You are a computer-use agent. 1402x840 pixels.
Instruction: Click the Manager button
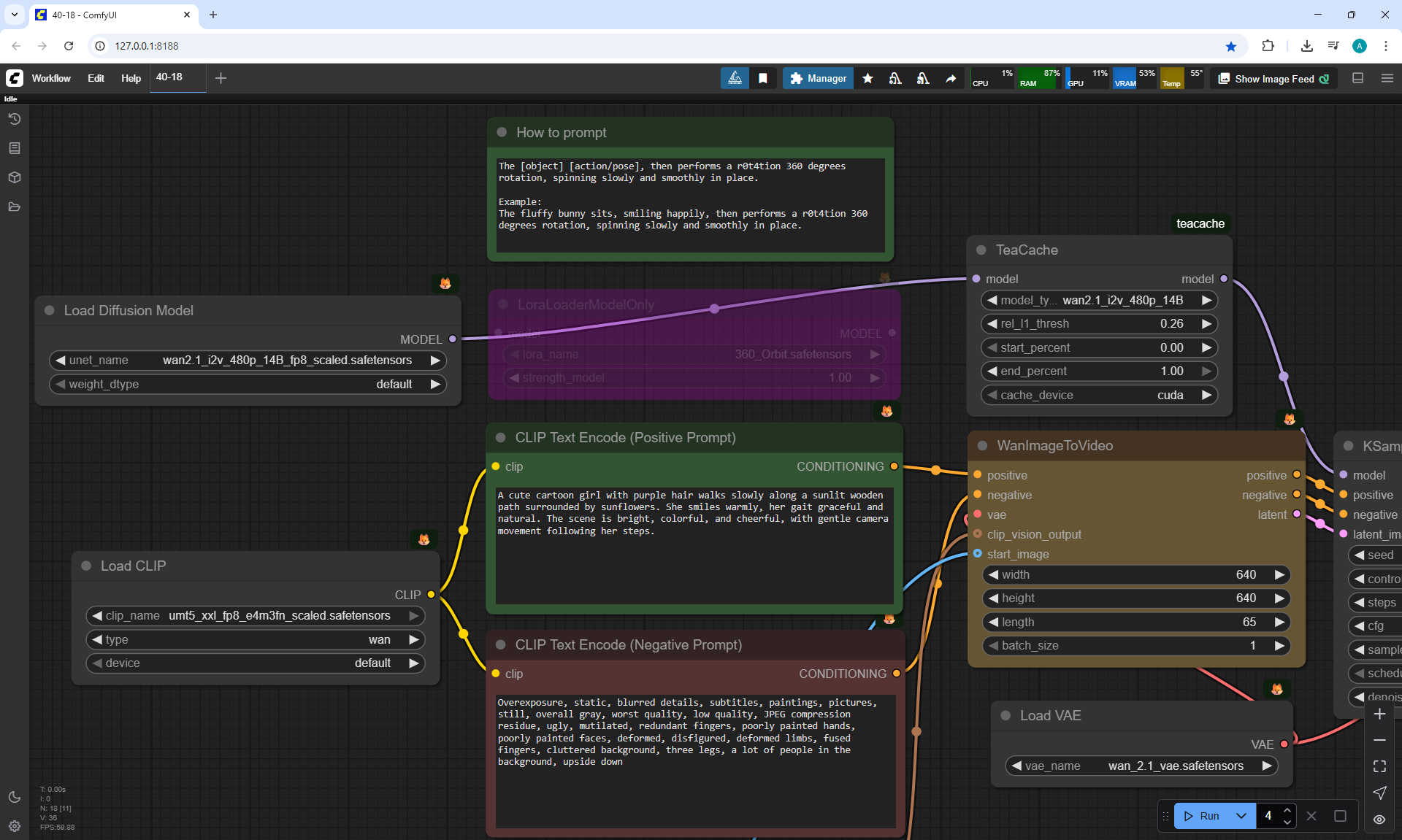[818, 78]
